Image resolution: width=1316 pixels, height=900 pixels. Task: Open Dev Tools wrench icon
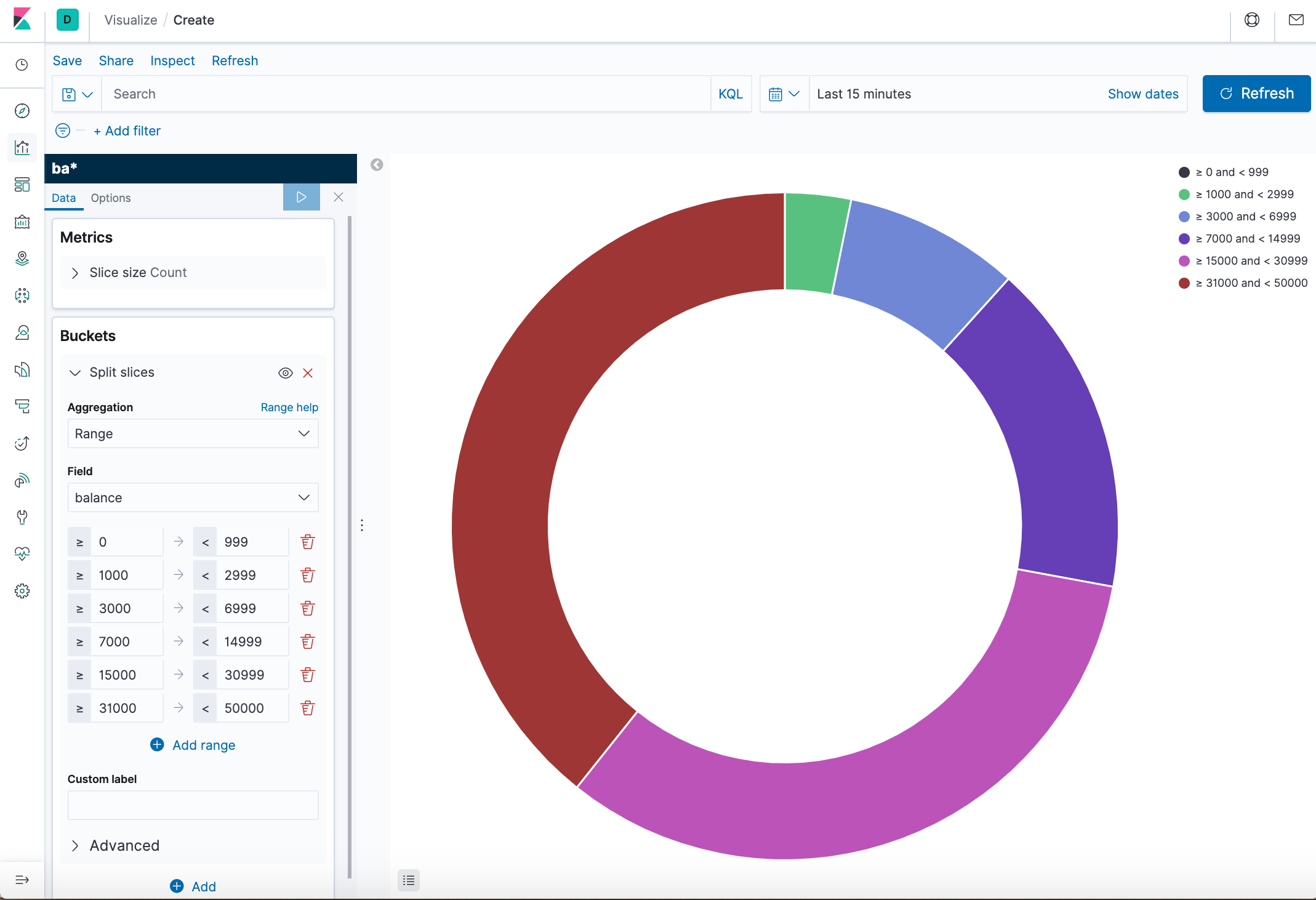click(22, 517)
